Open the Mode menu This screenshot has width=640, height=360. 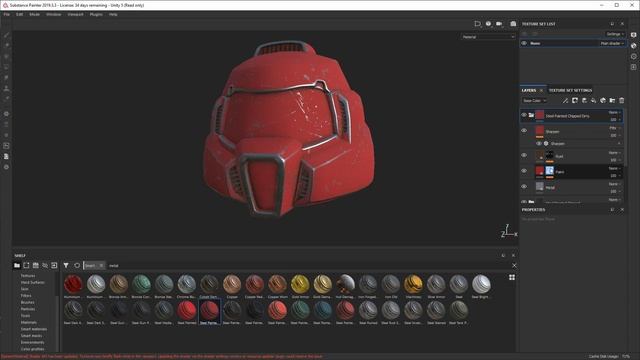click(34, 14)
